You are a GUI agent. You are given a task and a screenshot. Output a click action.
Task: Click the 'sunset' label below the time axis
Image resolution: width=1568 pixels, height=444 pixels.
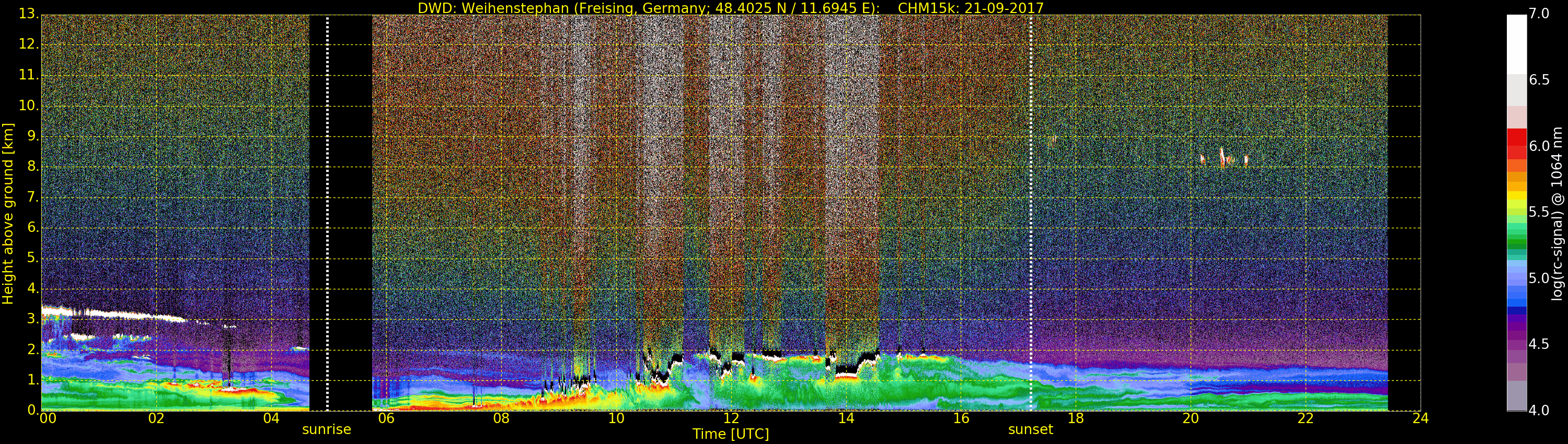(x=1031, y=429)
